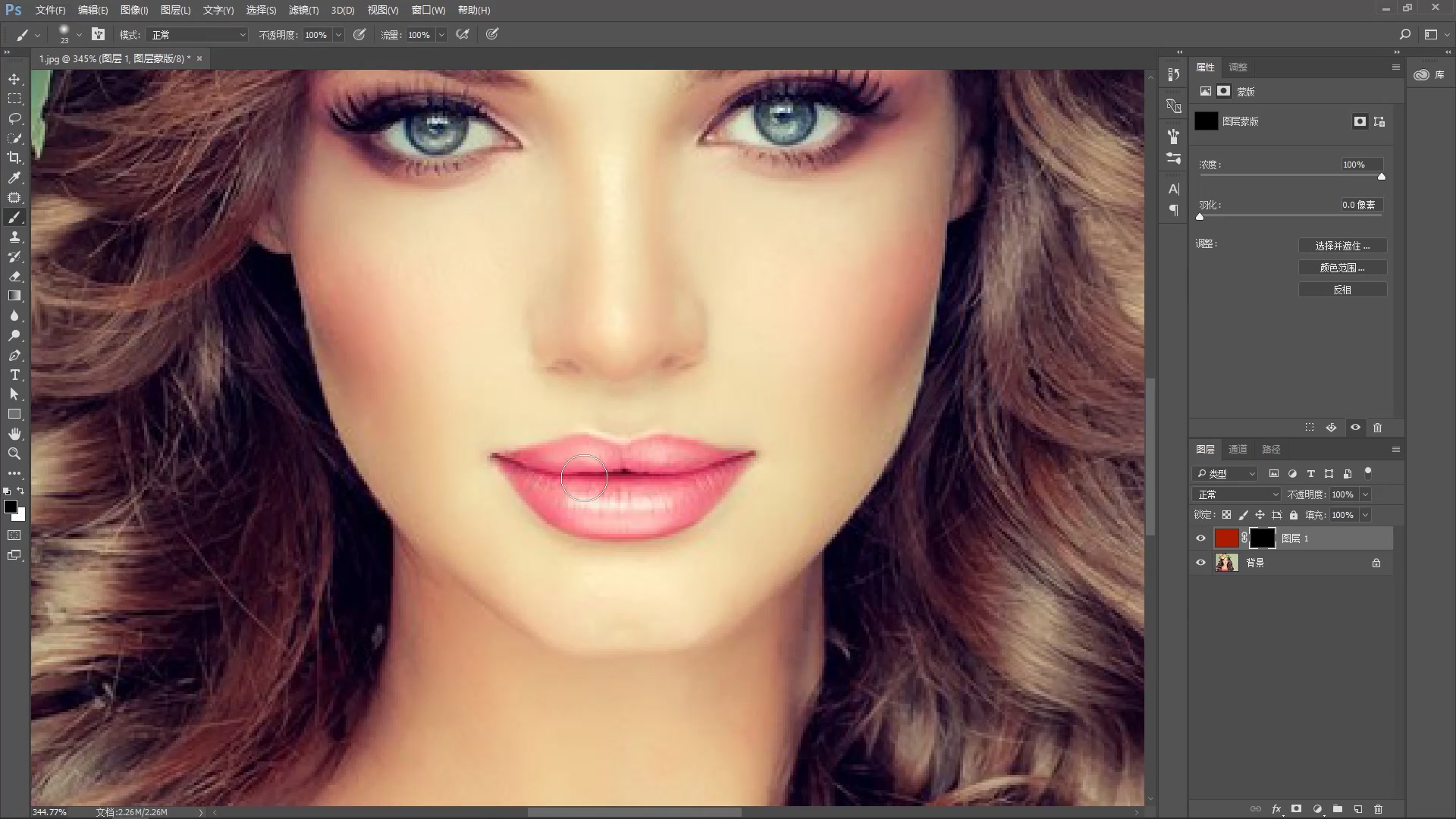Enable airbrush build-up effect icon
Viewport: 1456px width, 819px height.
coord(463,34)
